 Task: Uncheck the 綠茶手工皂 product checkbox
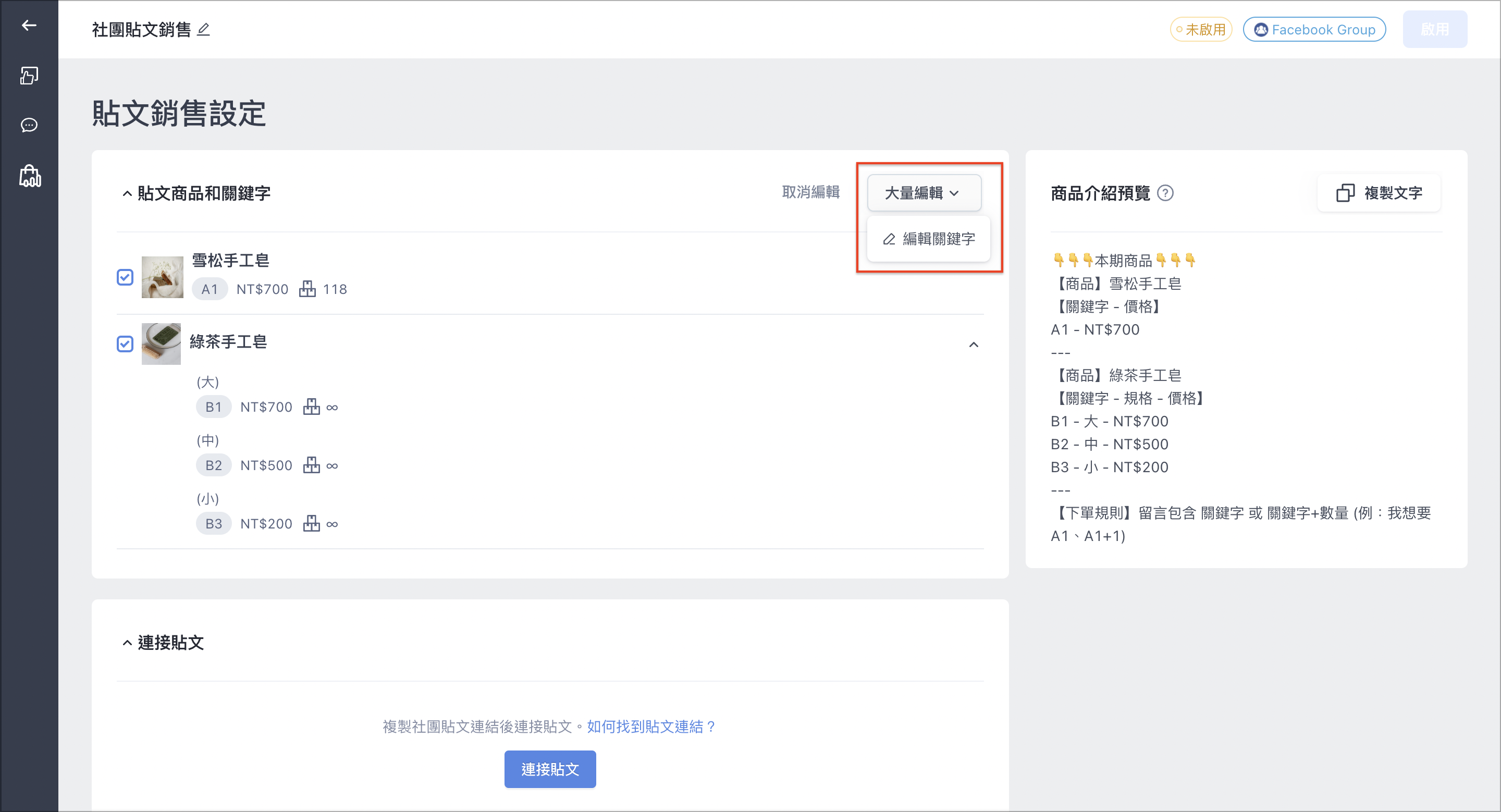coord(125,343)
